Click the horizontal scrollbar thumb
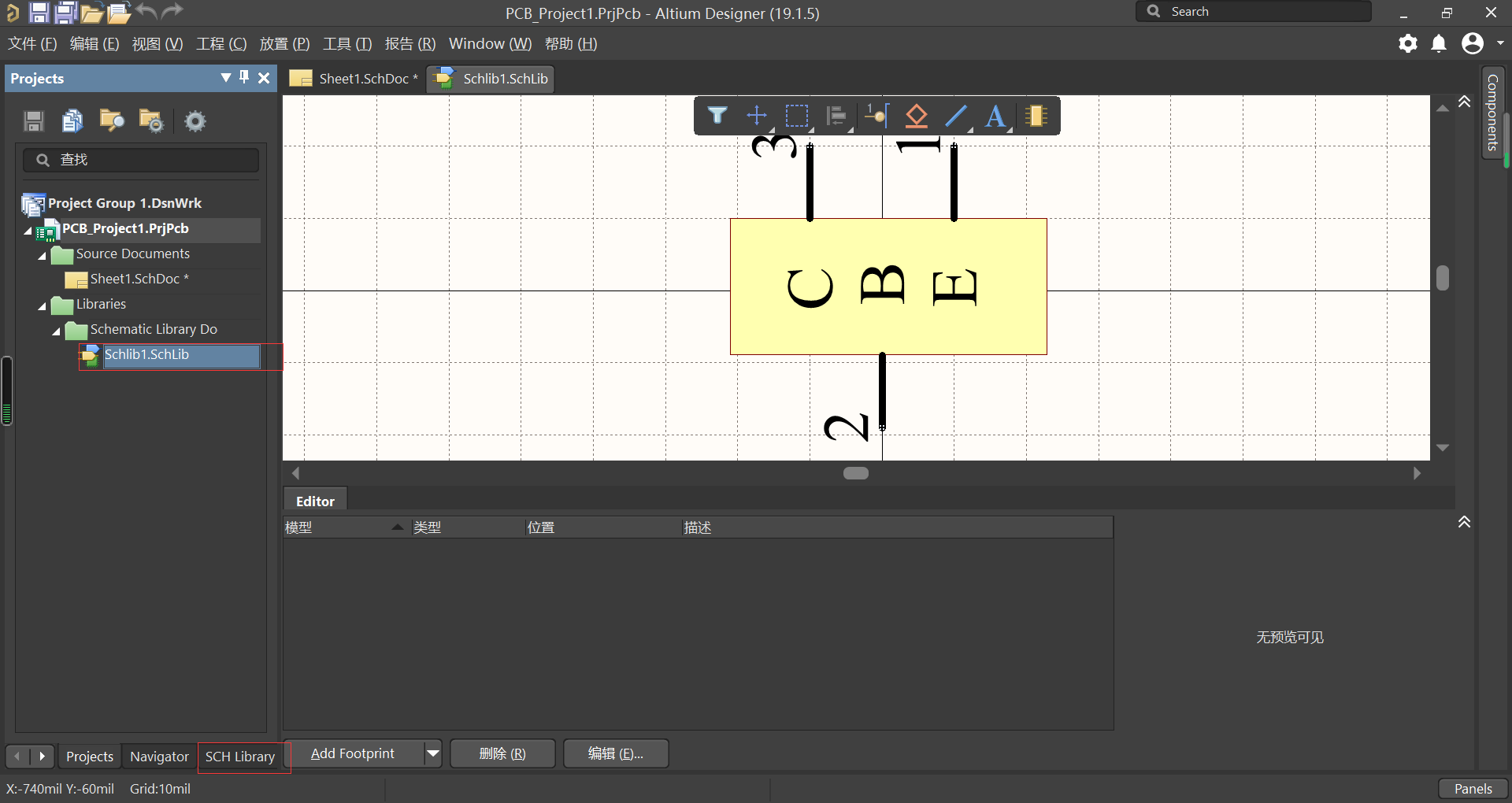The height and width of the screenshot is (803, 1512). click(856, 473)
